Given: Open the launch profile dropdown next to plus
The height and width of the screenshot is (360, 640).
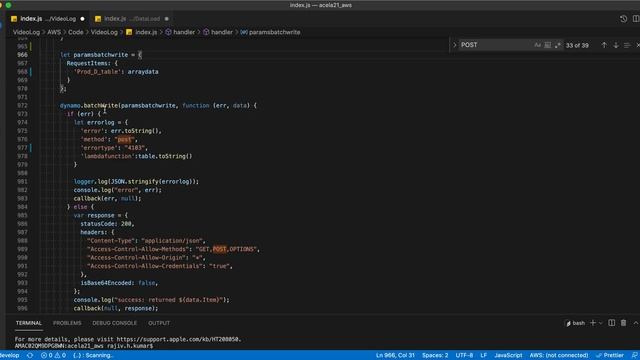Looking at the screenshot, I should (x=600, y=323).
